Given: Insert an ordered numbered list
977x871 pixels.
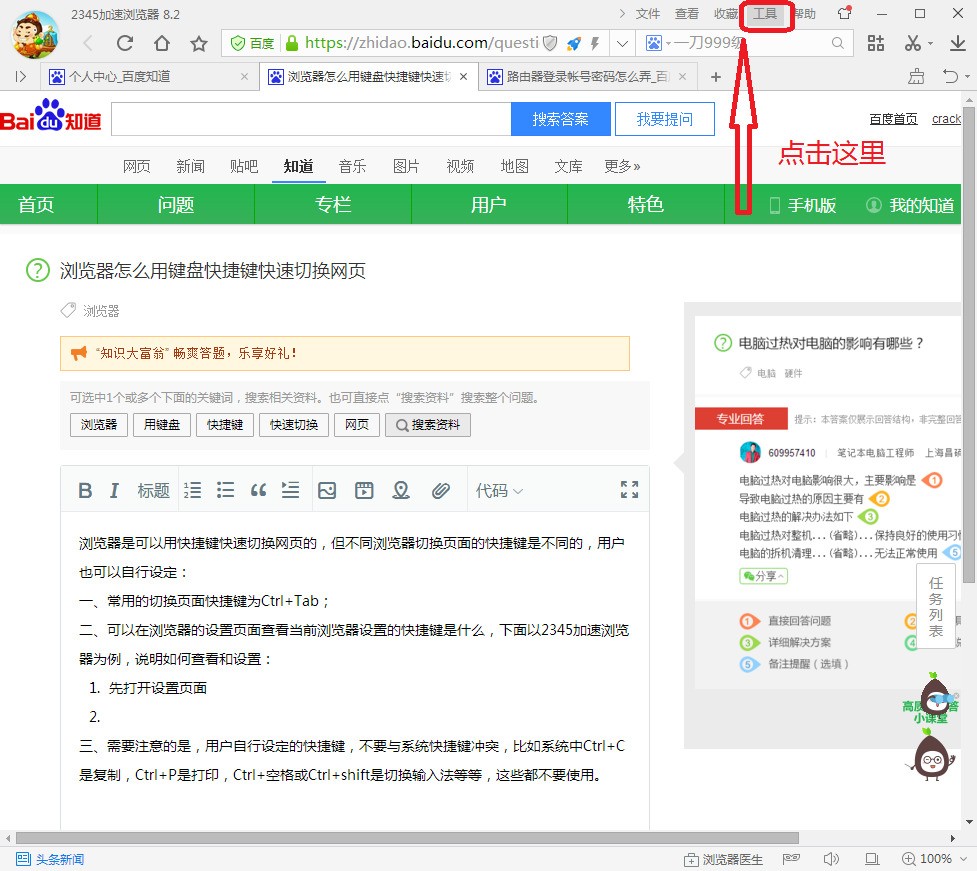Looking at the screenshot, I should tap(193, 490).
